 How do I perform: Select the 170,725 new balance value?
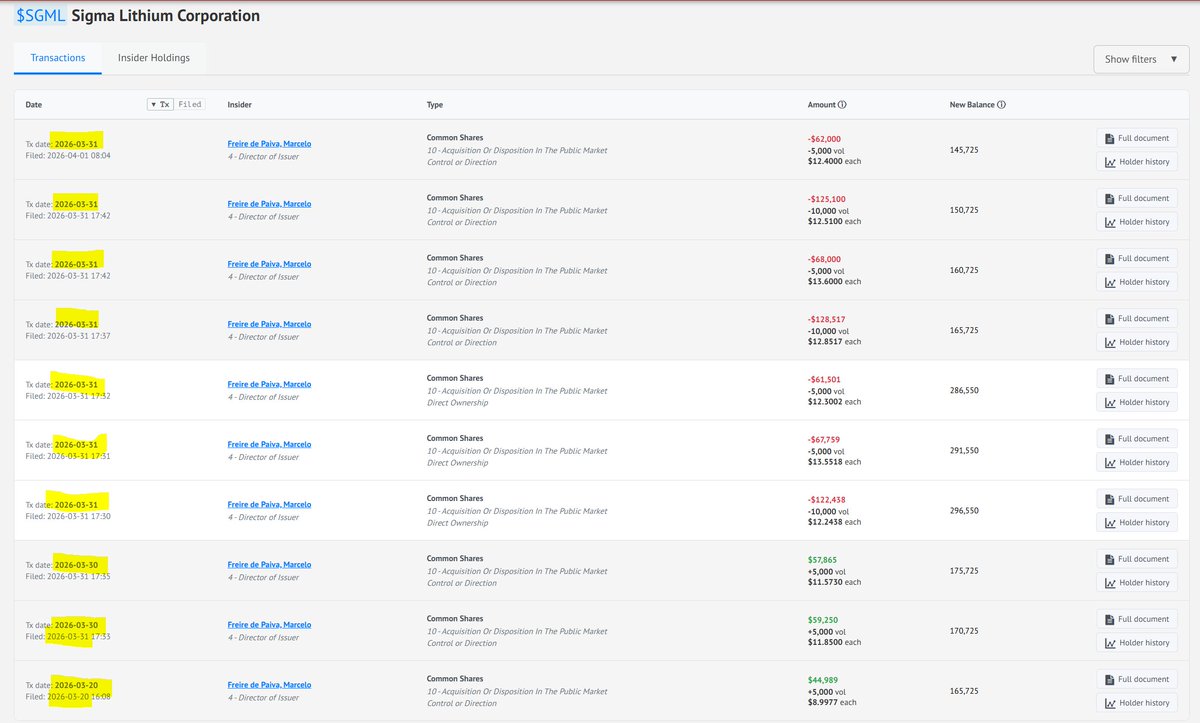coord(964,630)
